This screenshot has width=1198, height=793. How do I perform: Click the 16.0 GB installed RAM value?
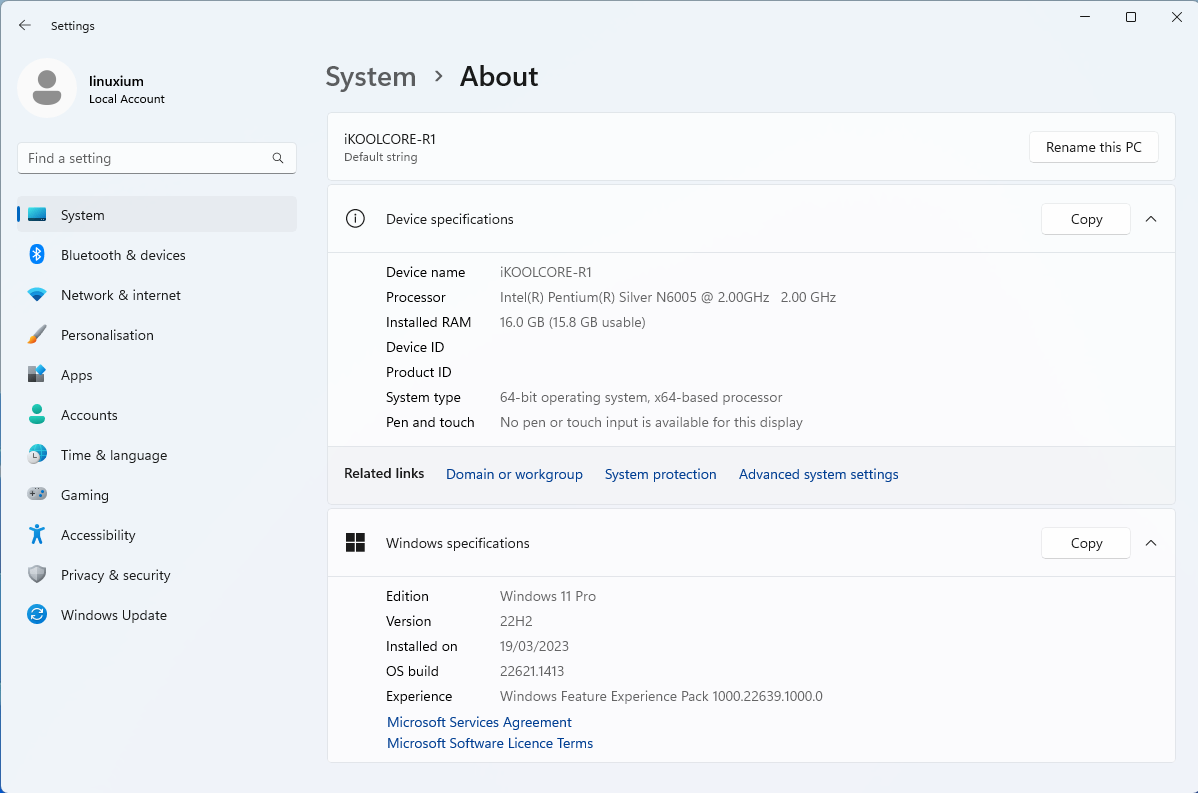(572, 322)
